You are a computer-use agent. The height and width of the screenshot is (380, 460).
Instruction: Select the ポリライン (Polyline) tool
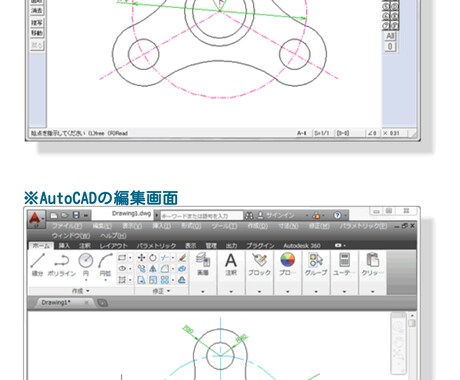pyautogui.click(x=62, y=265)
